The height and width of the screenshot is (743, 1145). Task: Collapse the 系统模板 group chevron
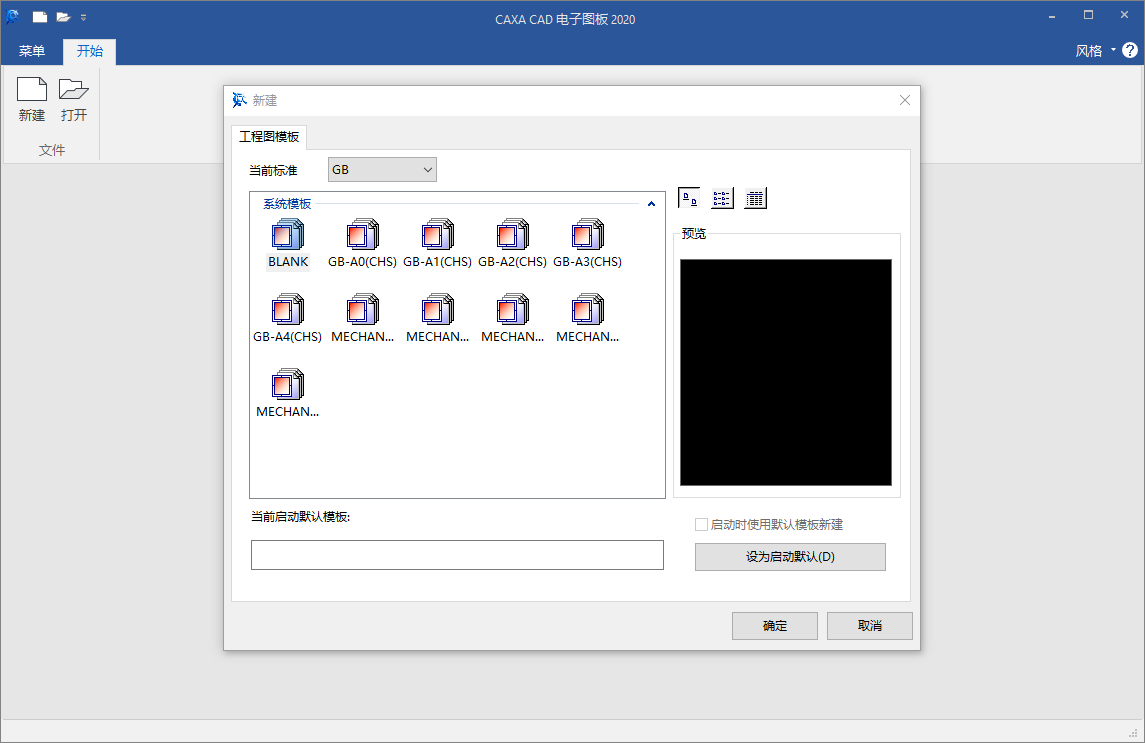651,204
